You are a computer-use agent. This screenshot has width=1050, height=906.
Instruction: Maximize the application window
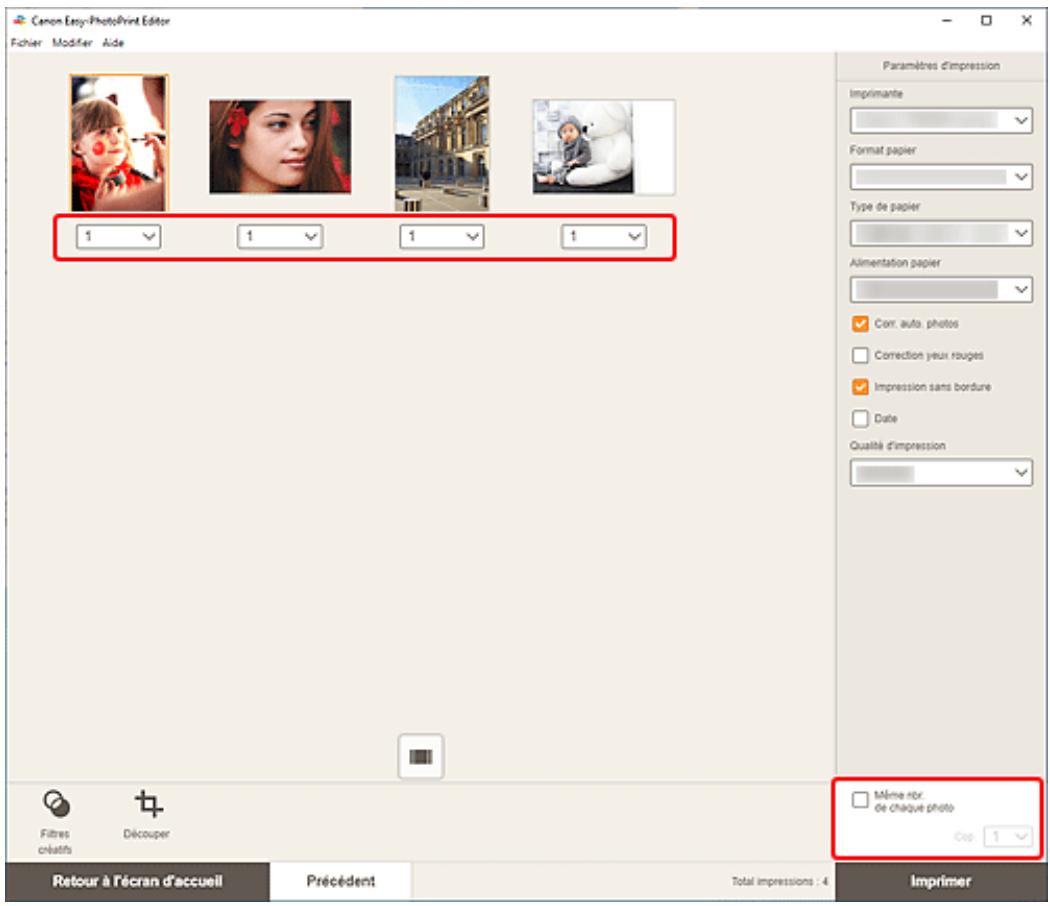[x=986, y=21]
